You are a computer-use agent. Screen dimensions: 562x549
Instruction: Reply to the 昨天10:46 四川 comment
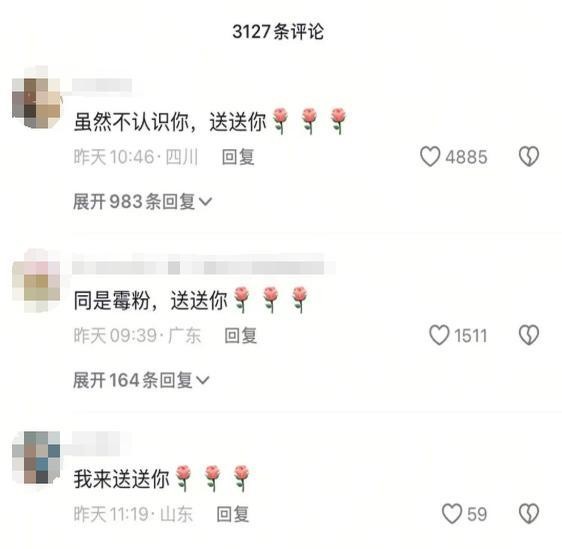(x=238, y=157)
